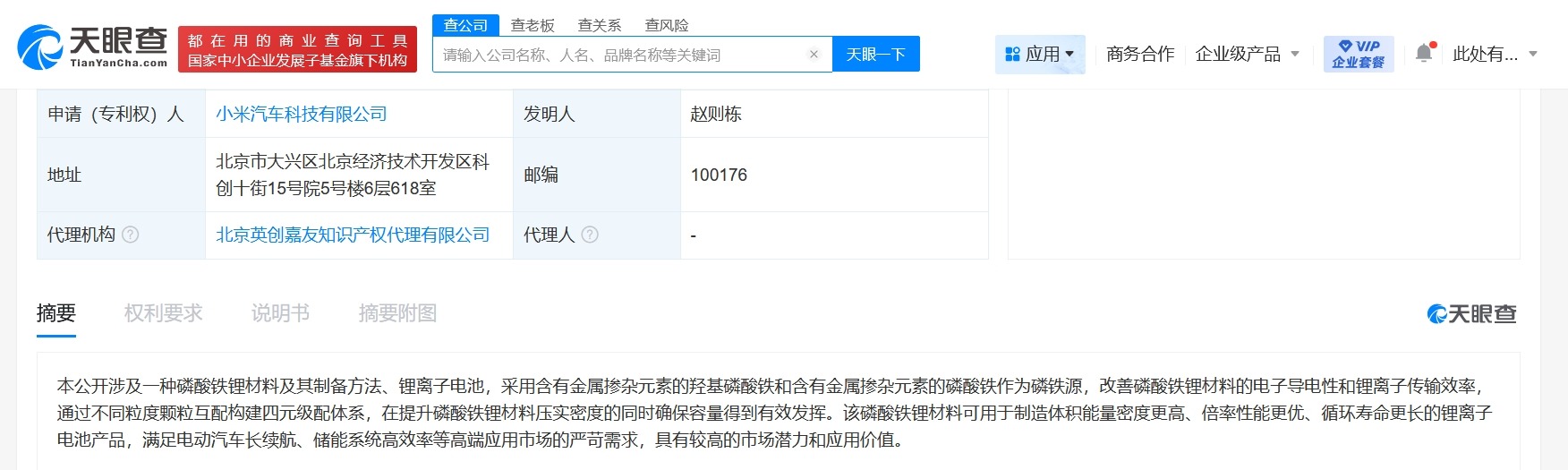Open the 说明书 tab

[x=280, y=313]
